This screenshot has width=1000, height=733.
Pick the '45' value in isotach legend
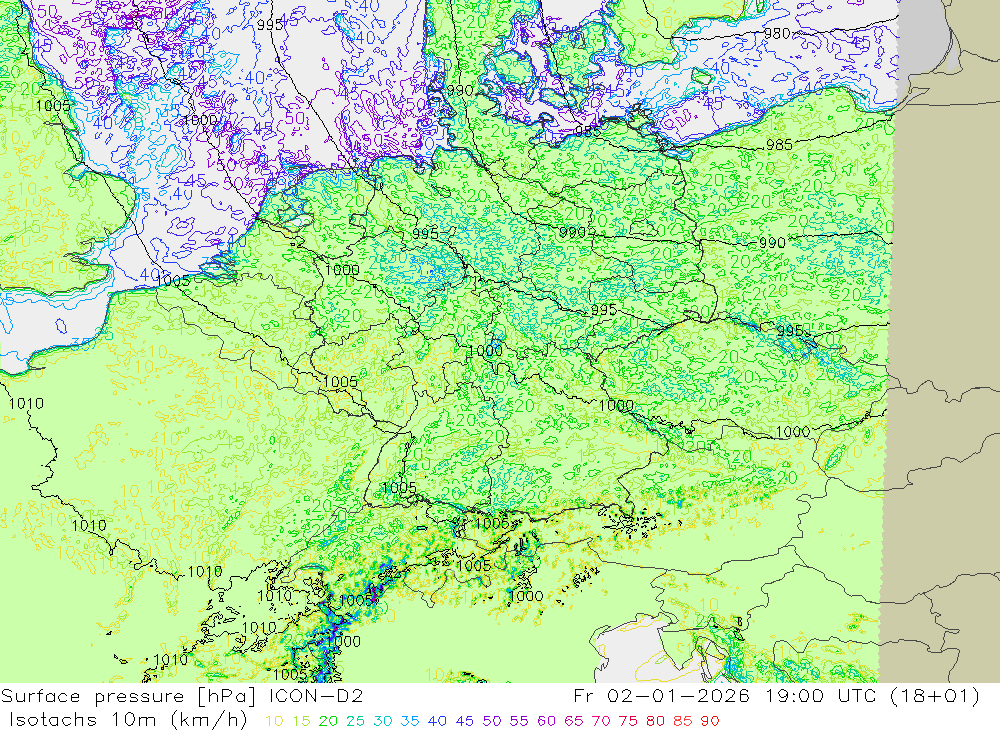(x=465, y=722)
